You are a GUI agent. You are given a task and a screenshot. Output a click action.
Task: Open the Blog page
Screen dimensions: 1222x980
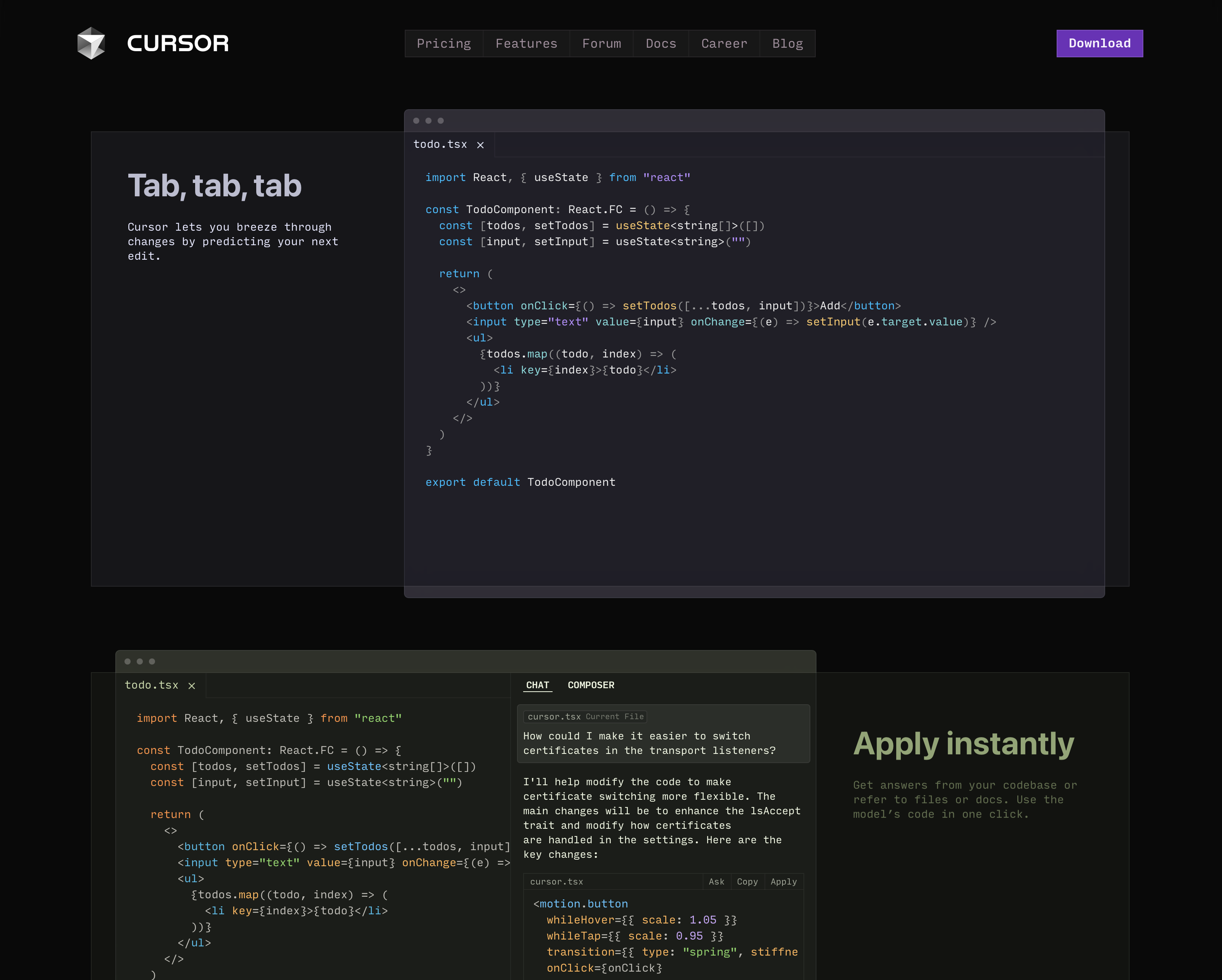787,44
